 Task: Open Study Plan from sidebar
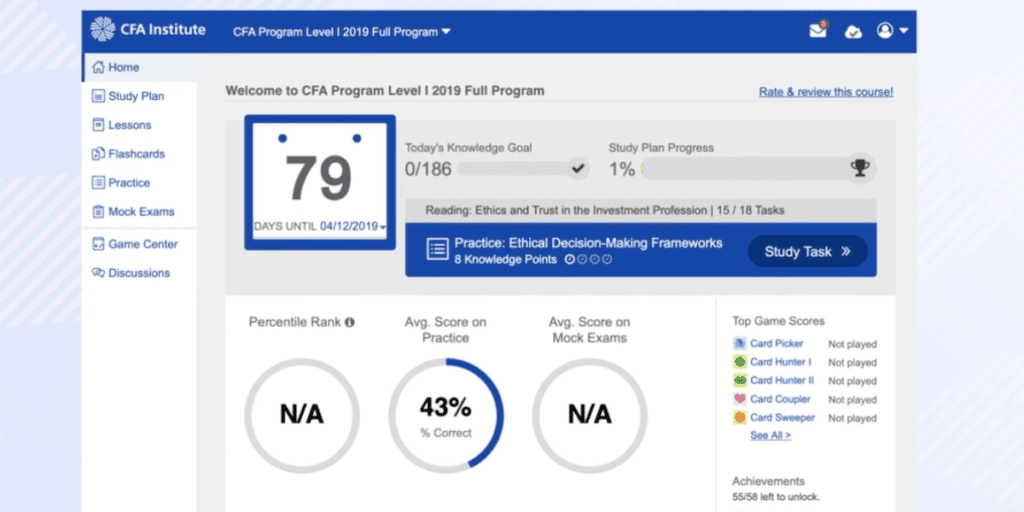138,96
